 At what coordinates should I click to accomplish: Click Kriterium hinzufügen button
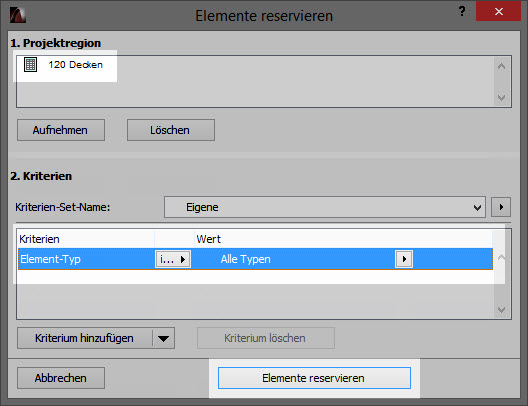point(85,338)
